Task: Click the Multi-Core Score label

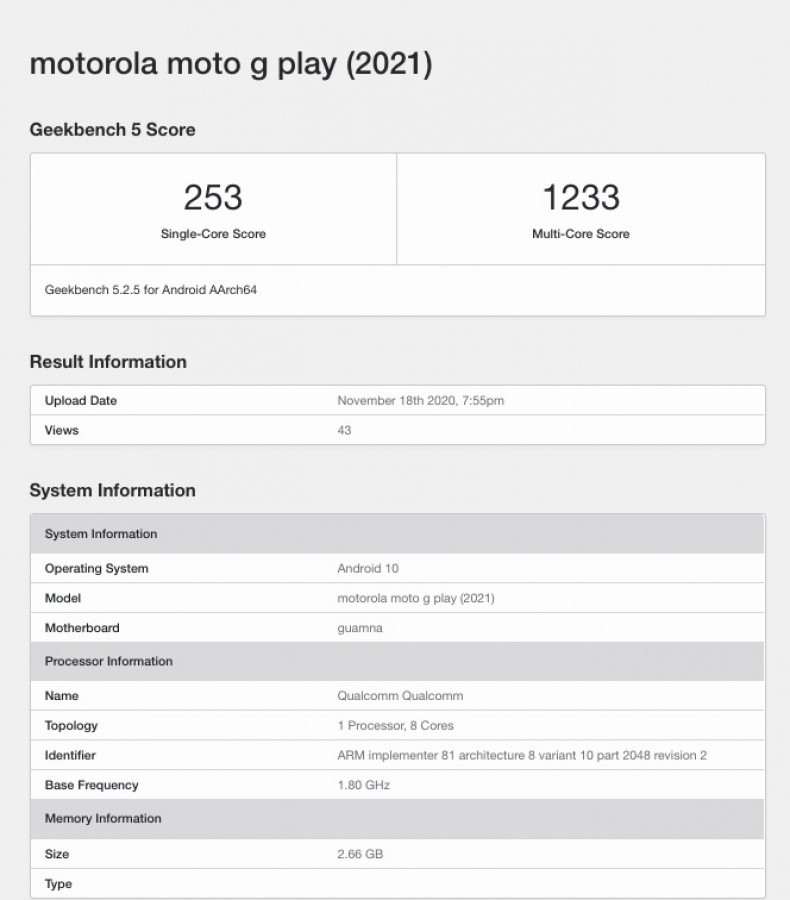Action: click(580, 234)
